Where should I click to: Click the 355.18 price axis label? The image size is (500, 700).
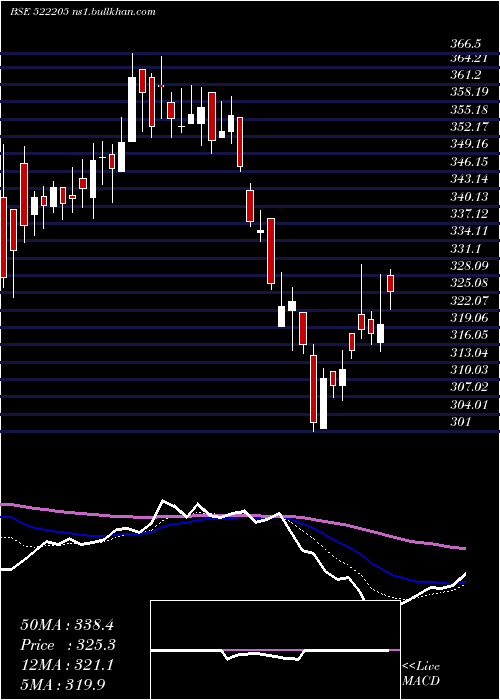point(469,109)
